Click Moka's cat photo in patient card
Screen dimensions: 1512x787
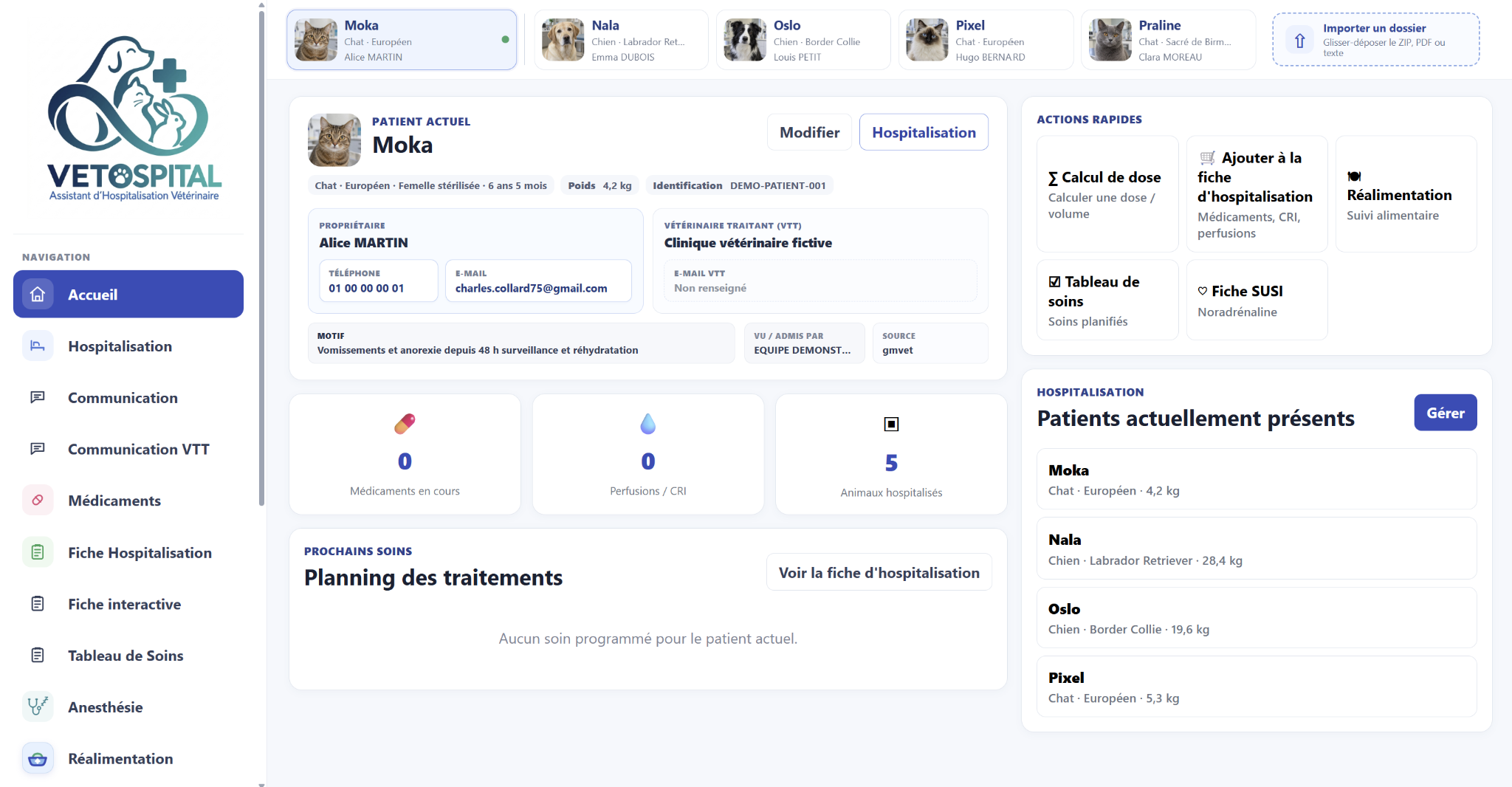click(x=334, y=140)
